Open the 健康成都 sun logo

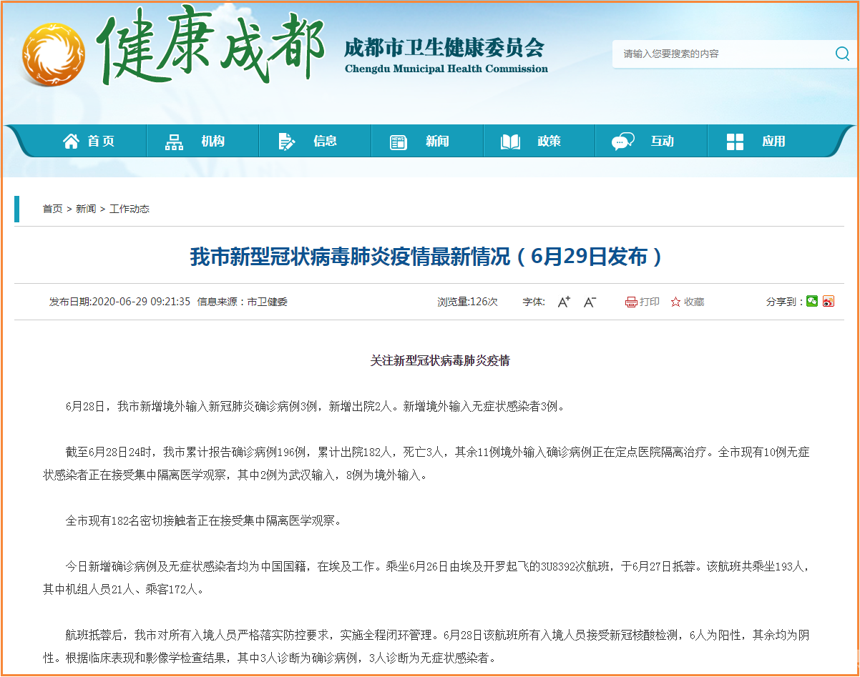53,54
